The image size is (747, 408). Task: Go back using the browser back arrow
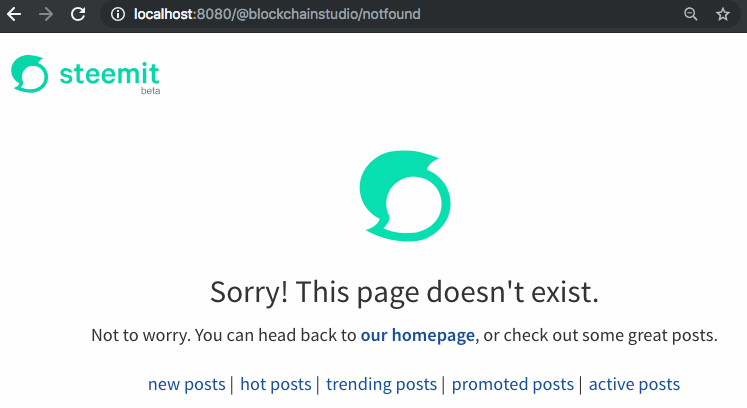[x=14, y=14]
